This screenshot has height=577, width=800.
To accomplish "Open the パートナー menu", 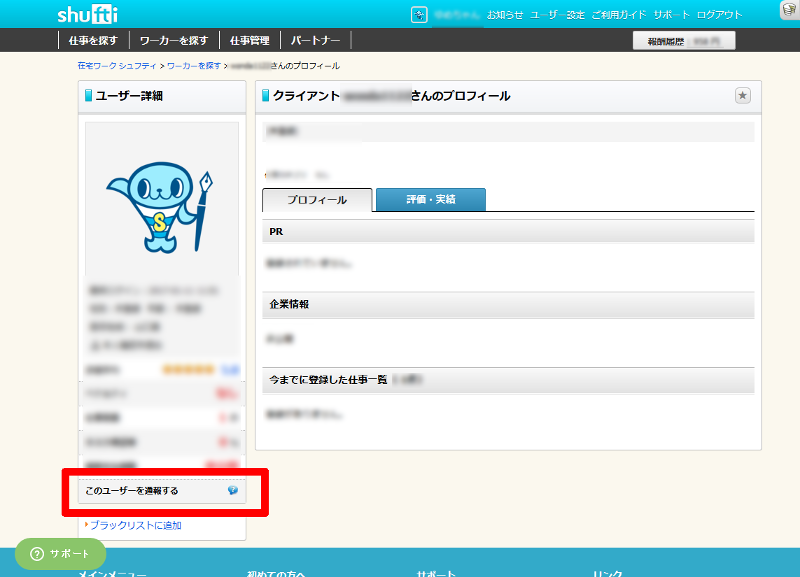I will tap(315, 40).
